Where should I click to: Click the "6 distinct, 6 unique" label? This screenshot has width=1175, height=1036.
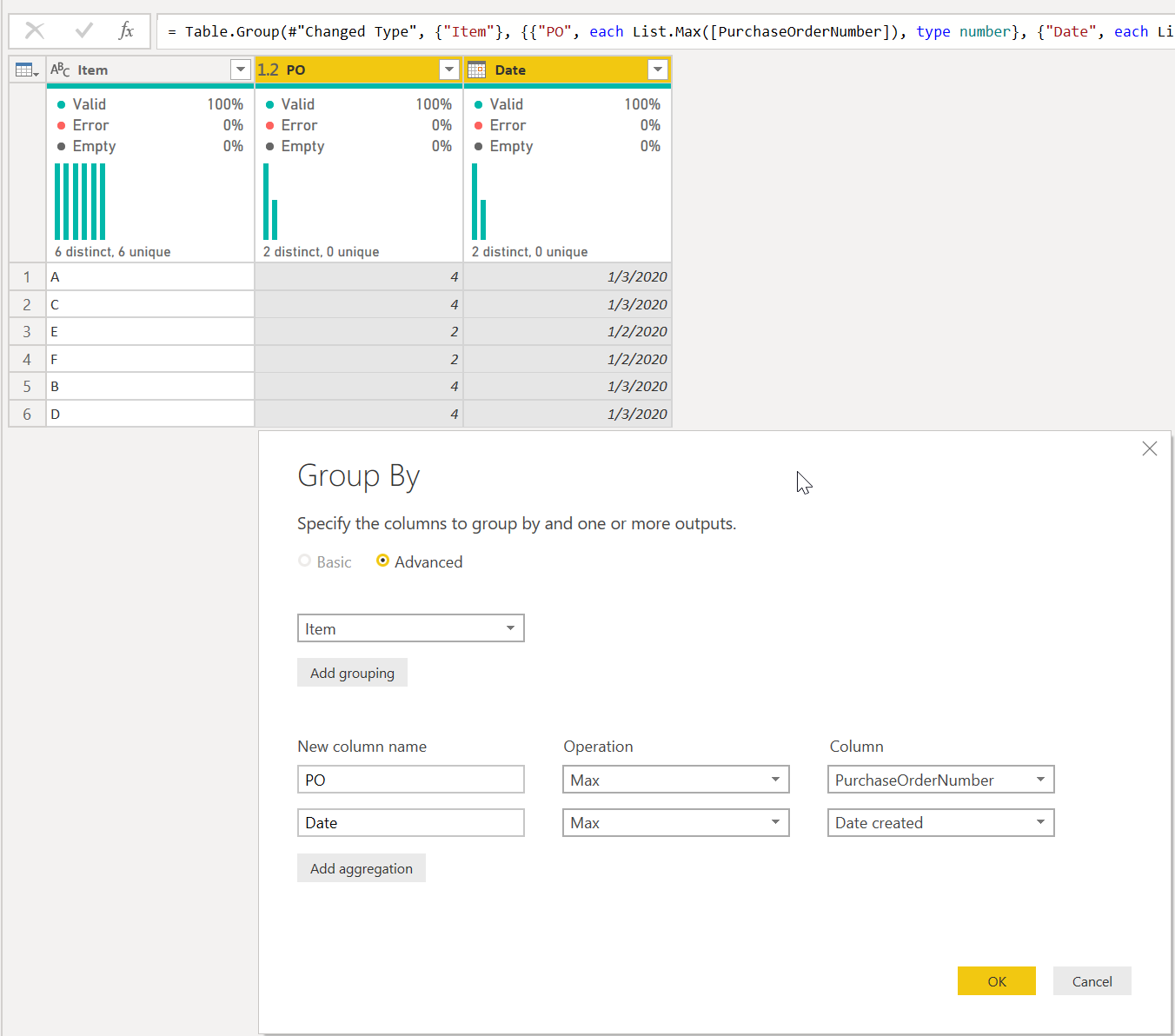pos(112,251)
